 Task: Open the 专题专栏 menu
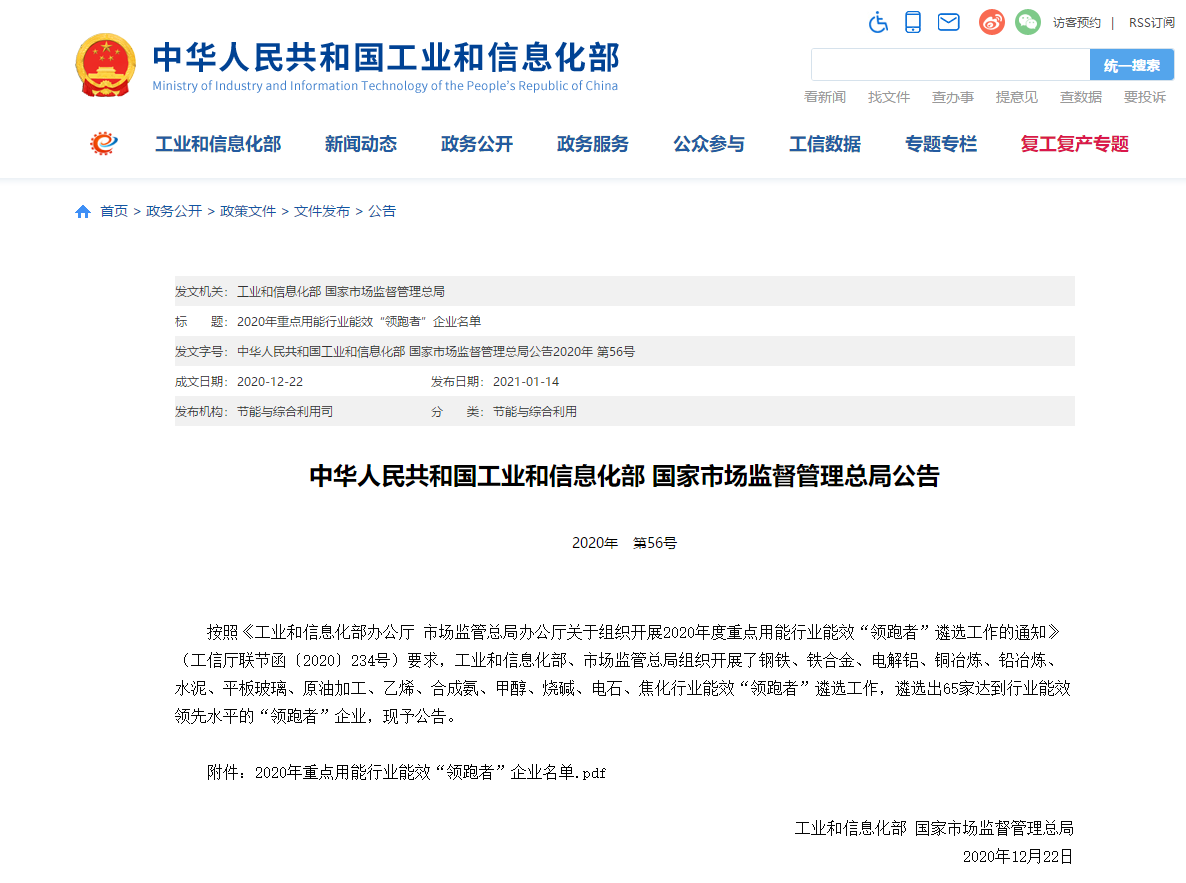[x=941, y=144]
